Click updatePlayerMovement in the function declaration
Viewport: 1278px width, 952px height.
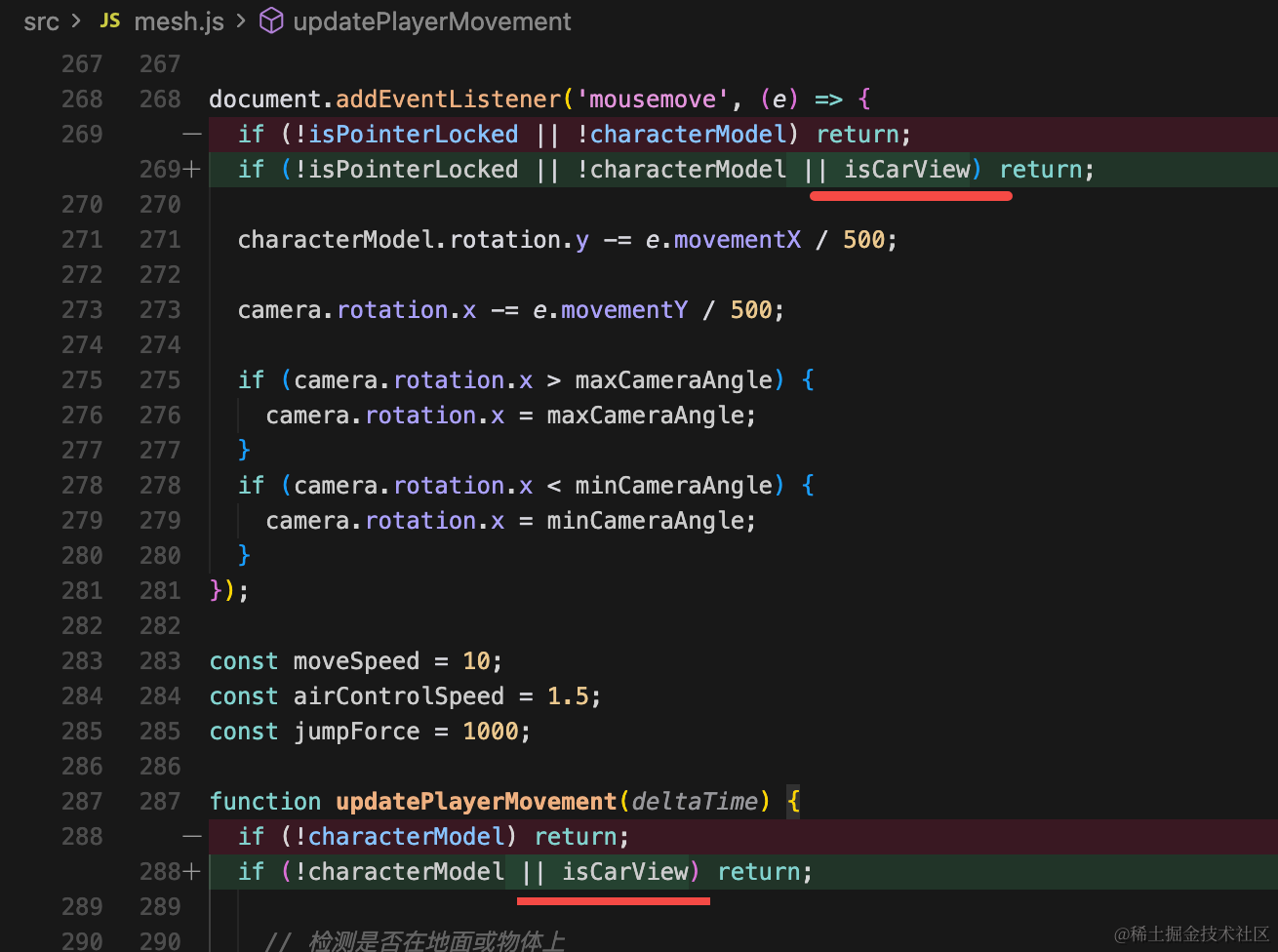[477, 801]
